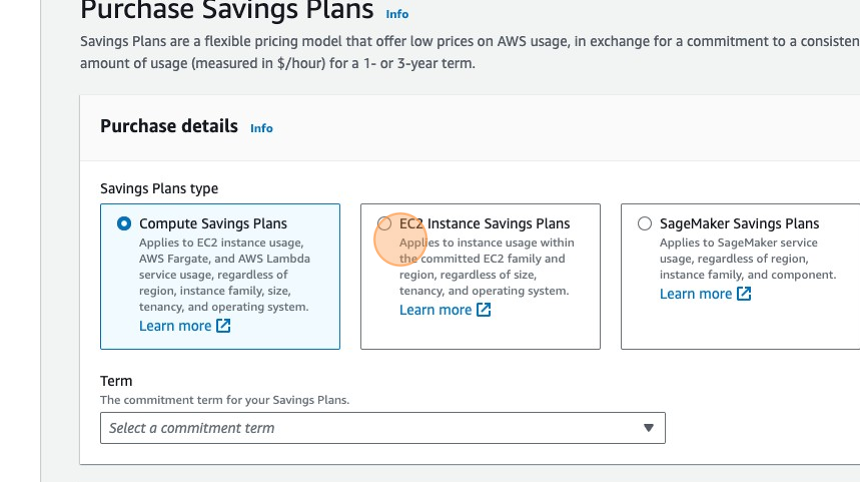
Task: Click external link icon under SageMaker Savings Plans
Action: click(x=743, y=294)
